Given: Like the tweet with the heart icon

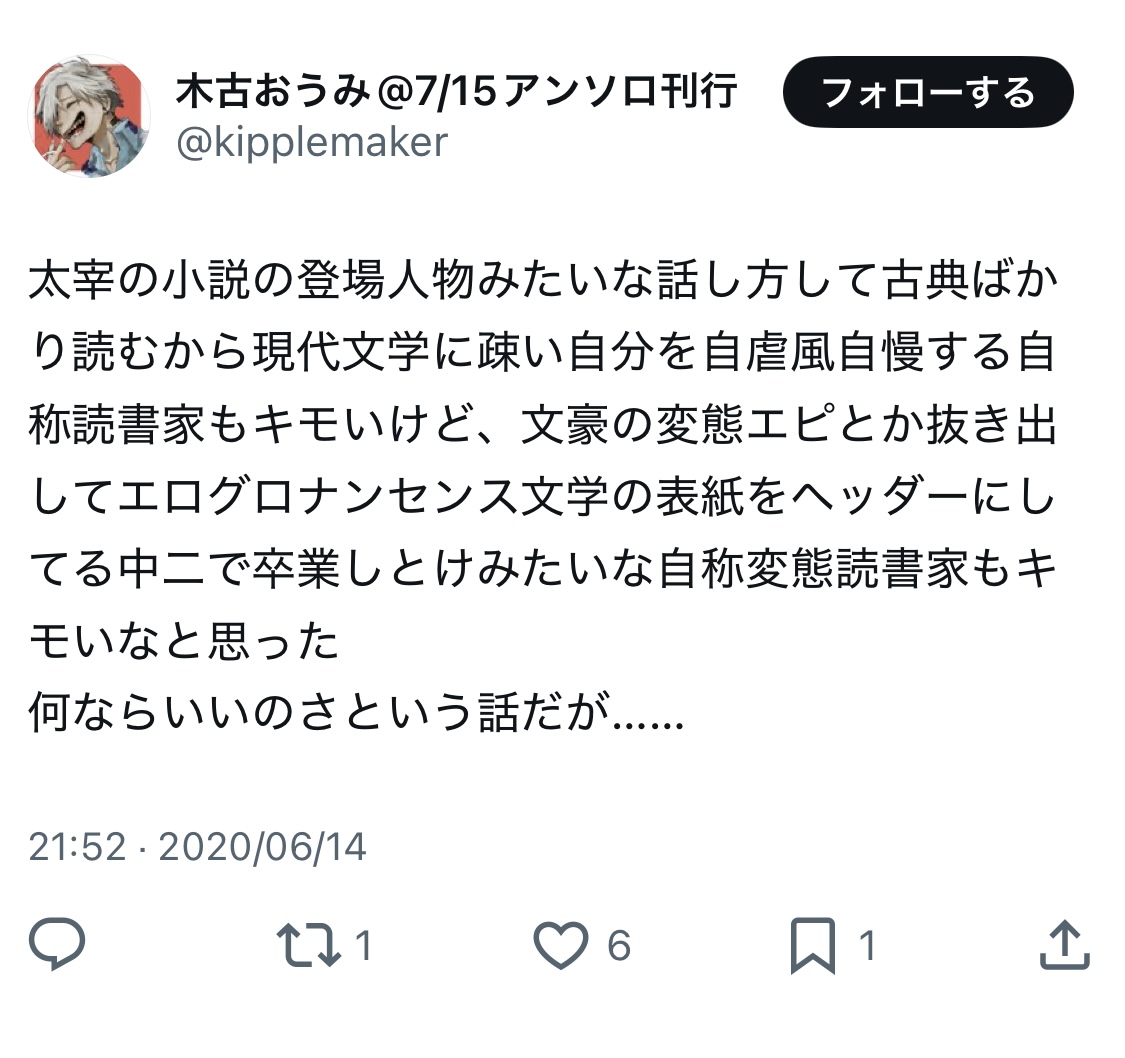Looking at the screenshot, I should coord(560,945).
